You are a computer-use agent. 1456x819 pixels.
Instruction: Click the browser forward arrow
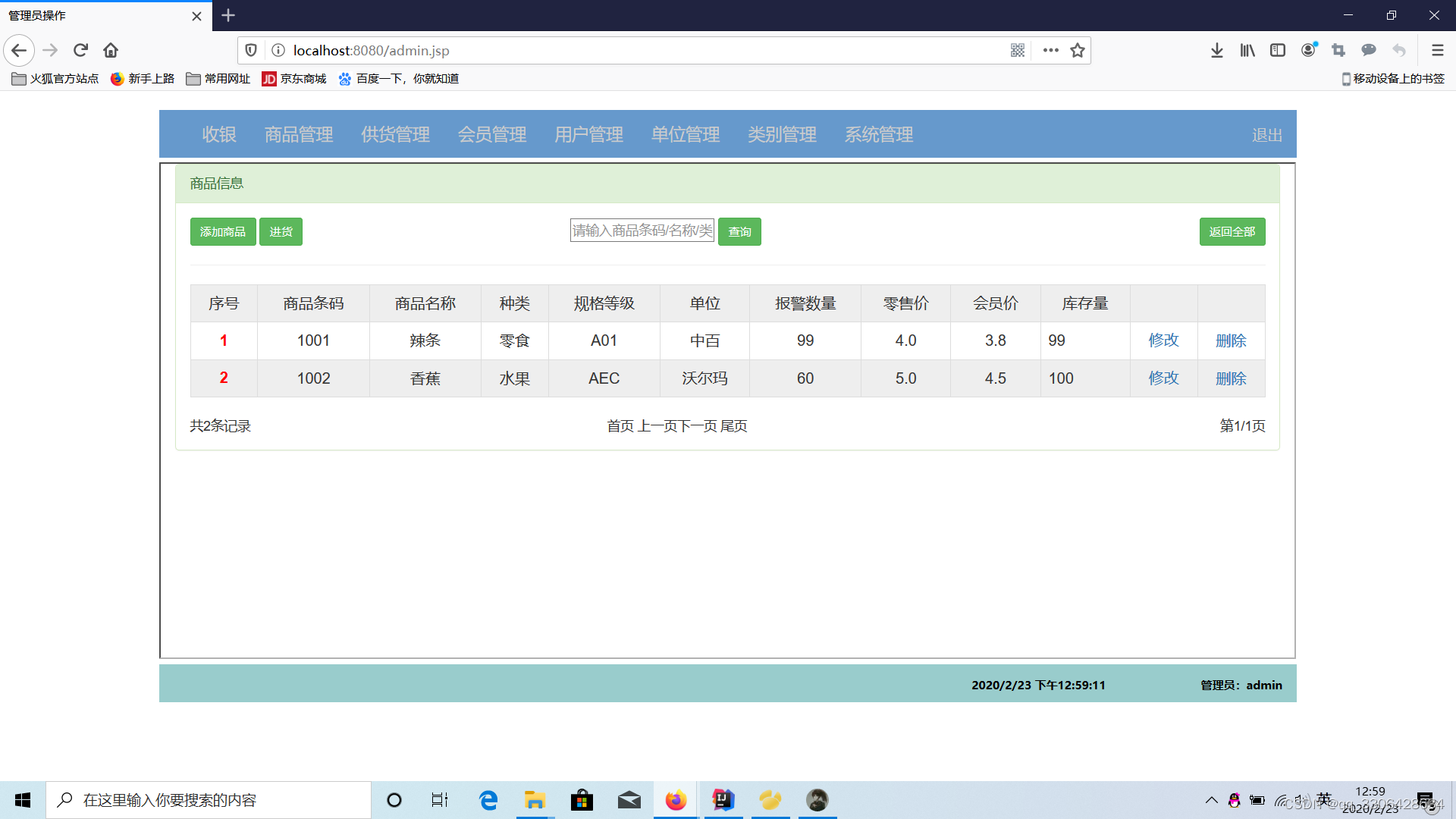tap(50, 51)
